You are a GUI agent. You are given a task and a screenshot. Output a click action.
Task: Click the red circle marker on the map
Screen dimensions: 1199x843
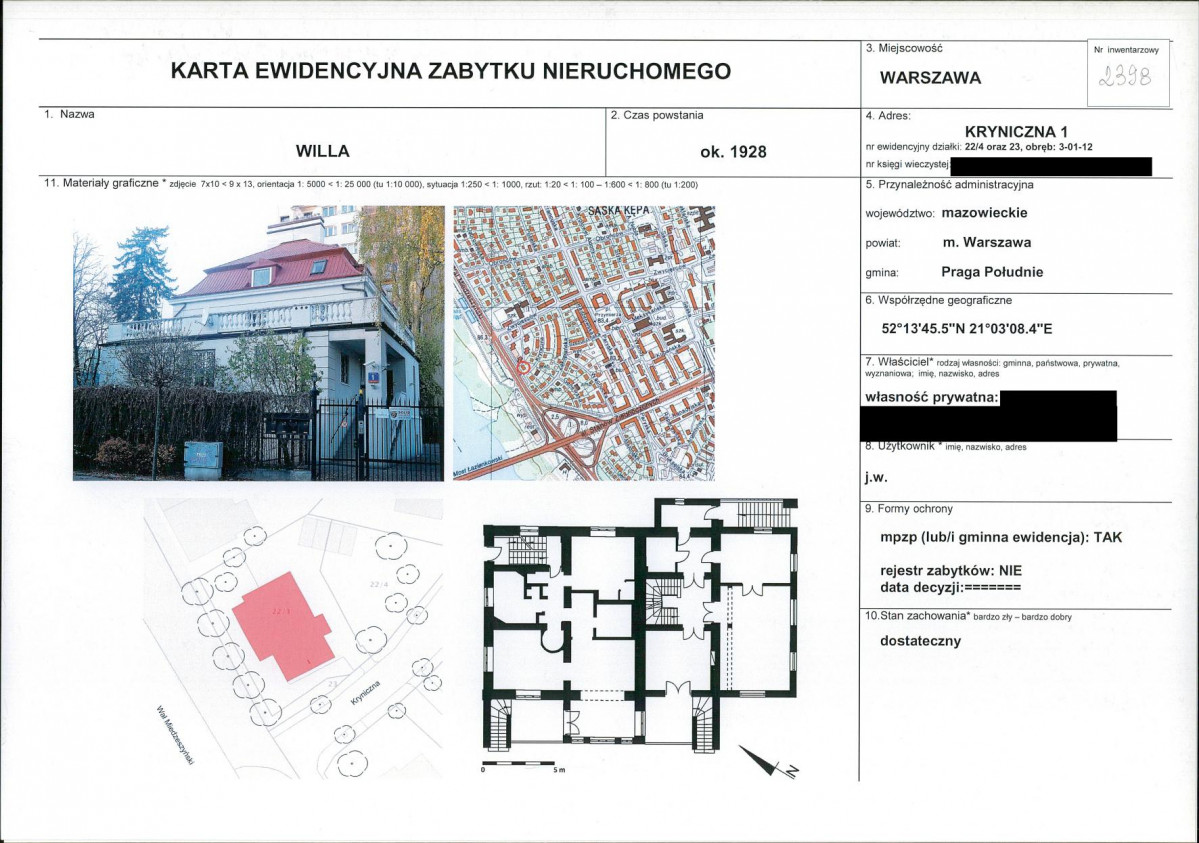(x=523, y=367)
